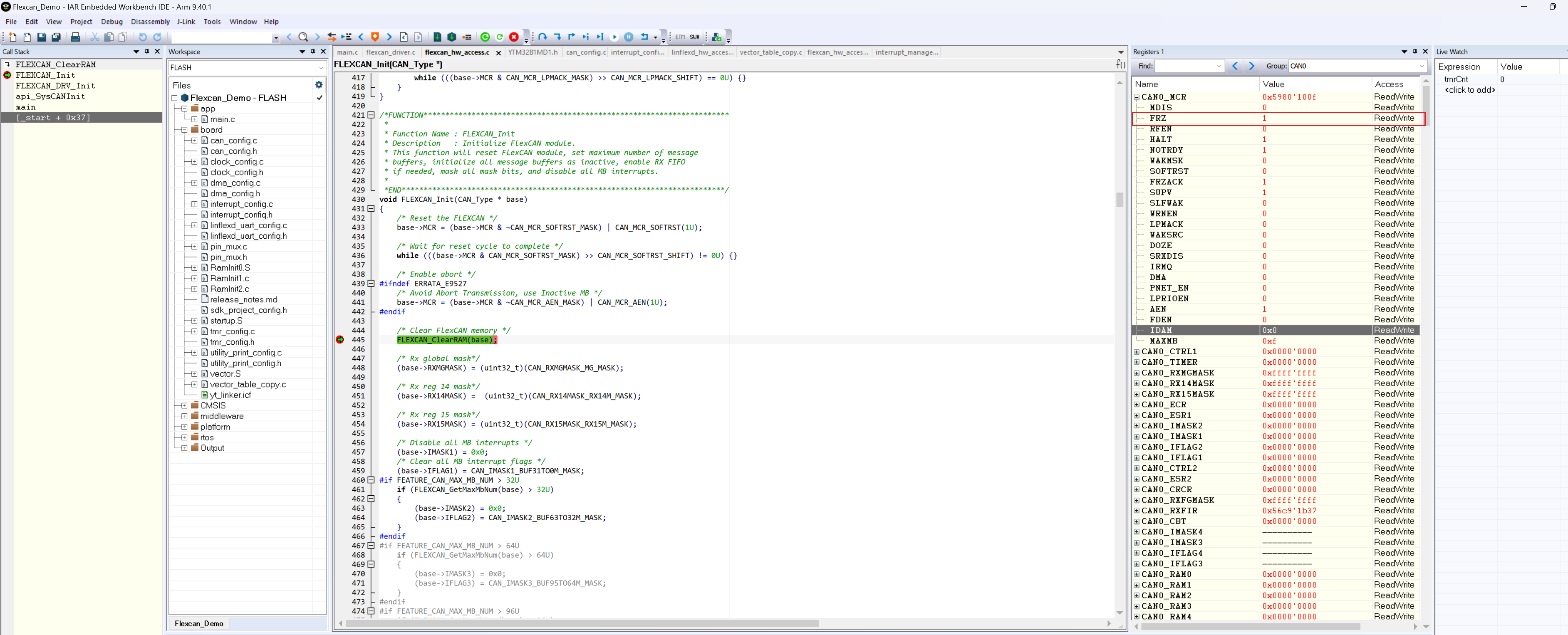Click the Reset debug icon
This screenshot has height=635, width=1568.
(x=644, y=37)
